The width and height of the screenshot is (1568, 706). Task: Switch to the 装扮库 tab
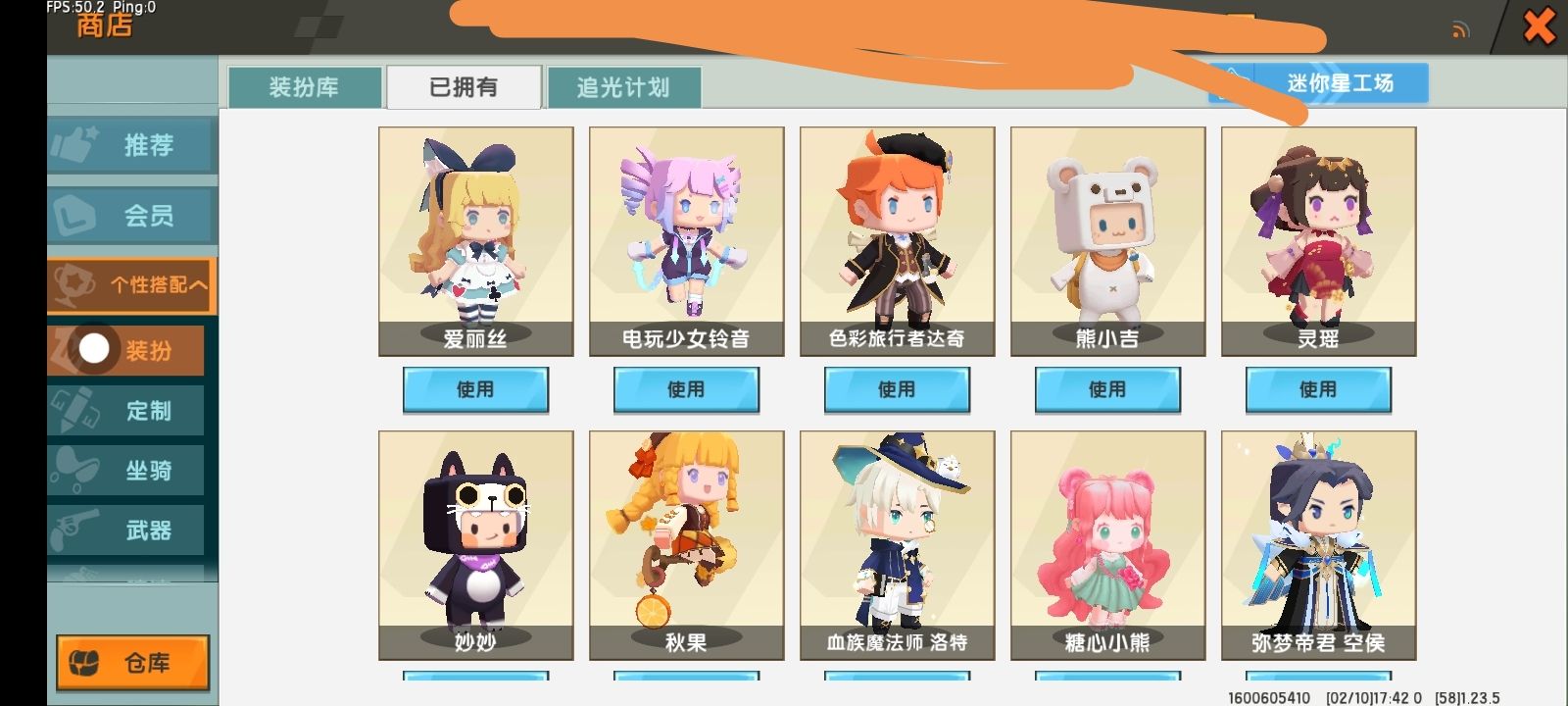pyautogui.click(x=304, y=87)
